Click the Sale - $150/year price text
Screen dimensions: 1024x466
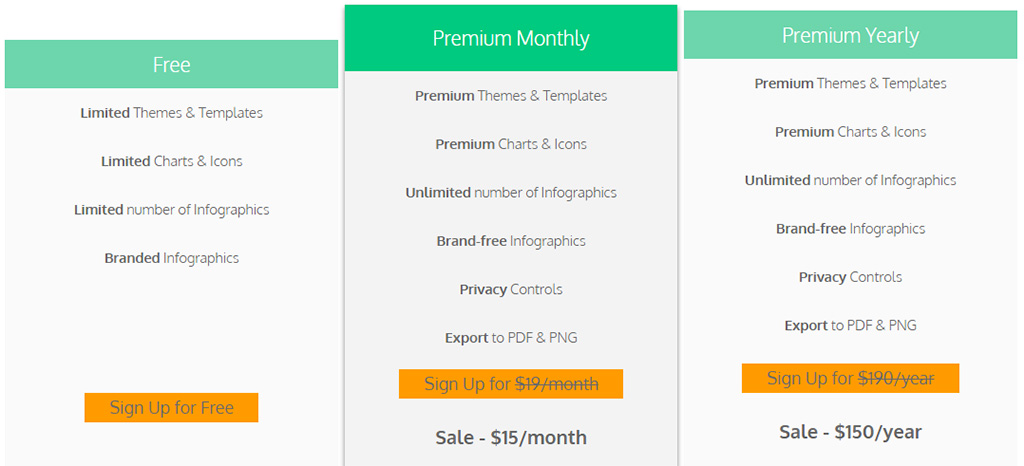coord(850,432)
